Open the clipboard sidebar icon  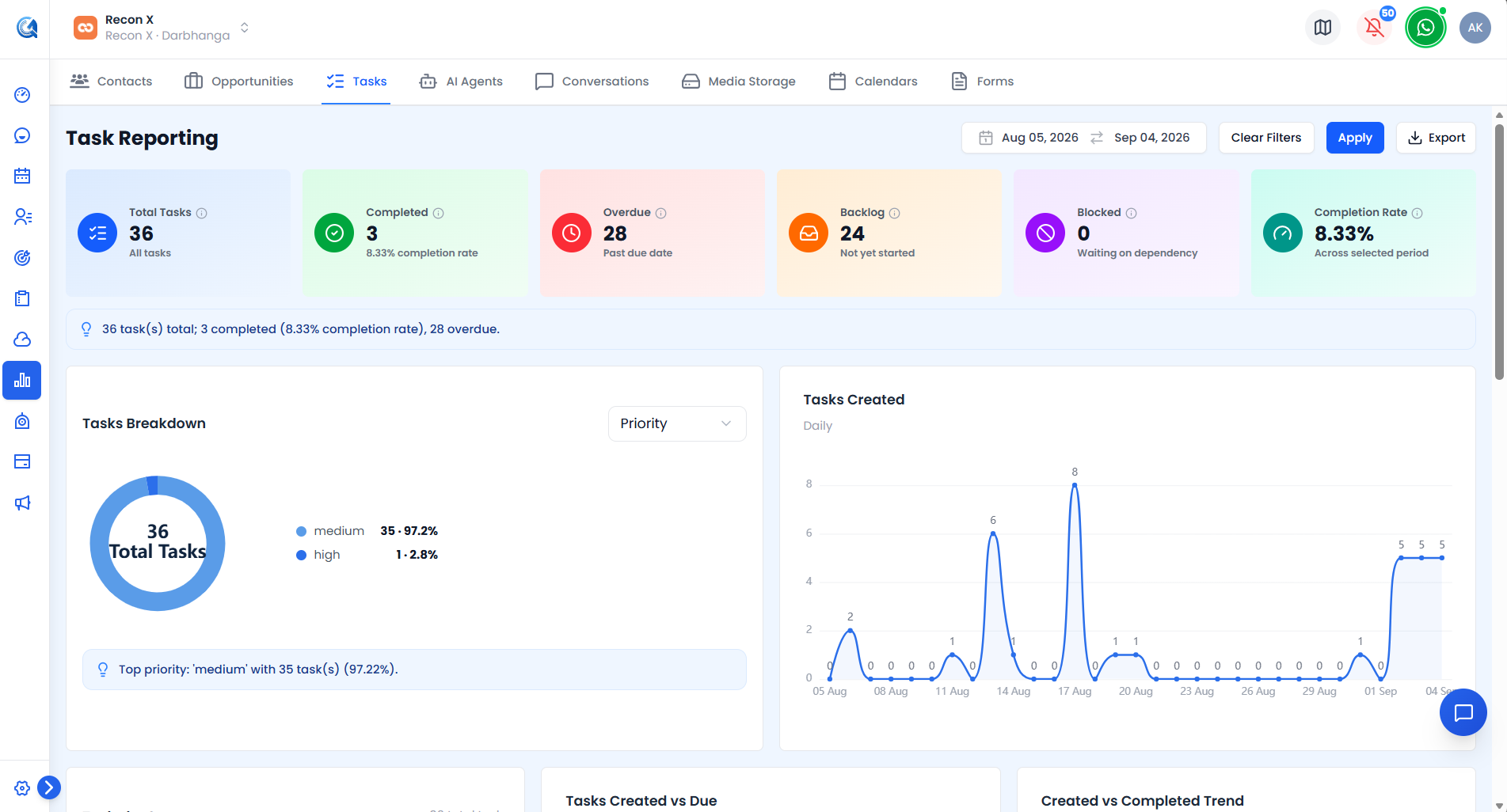[x=22, y=298]
